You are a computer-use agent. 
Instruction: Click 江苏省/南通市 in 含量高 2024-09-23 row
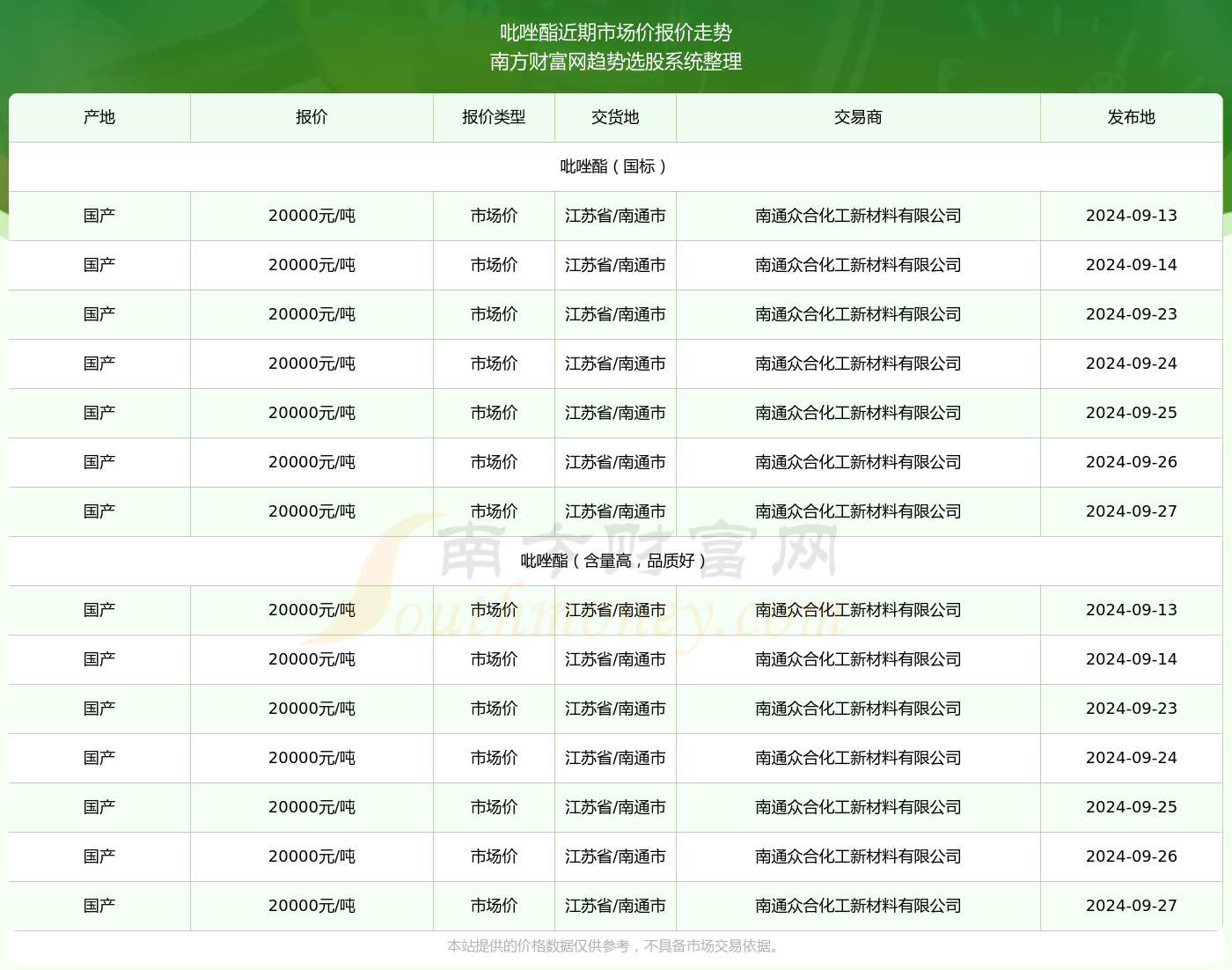pyautogui.click(x=615, y=709)
